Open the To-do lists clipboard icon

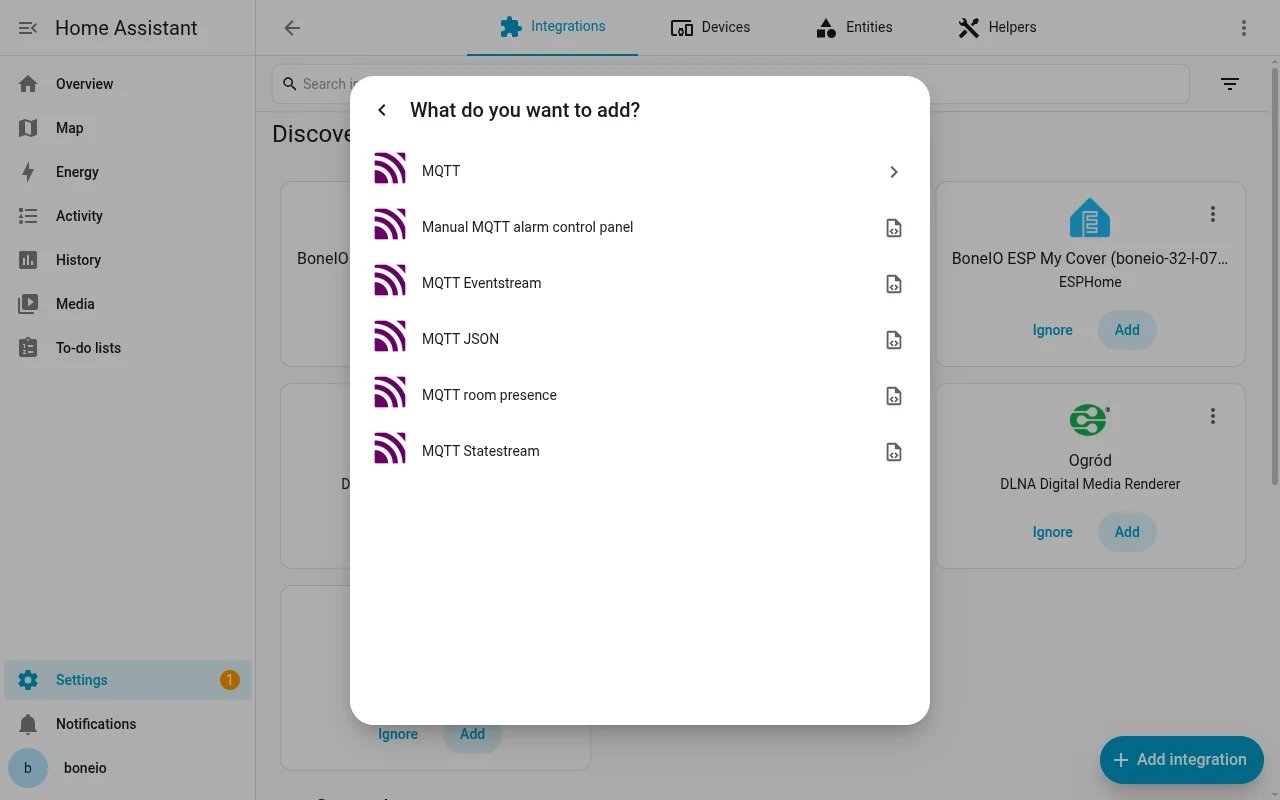click(28, 348)
